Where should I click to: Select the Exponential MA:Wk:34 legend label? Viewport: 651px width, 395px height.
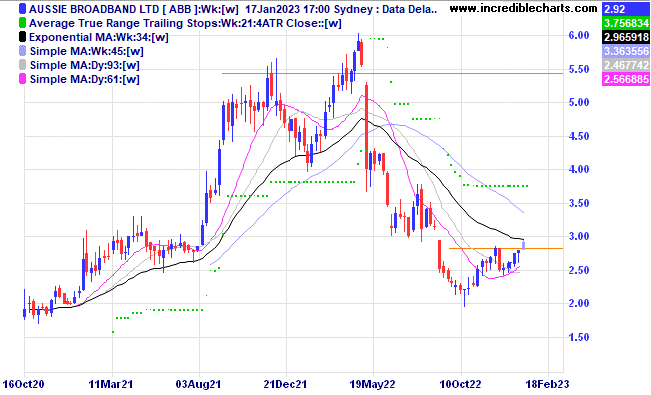[x=99, y=37]
